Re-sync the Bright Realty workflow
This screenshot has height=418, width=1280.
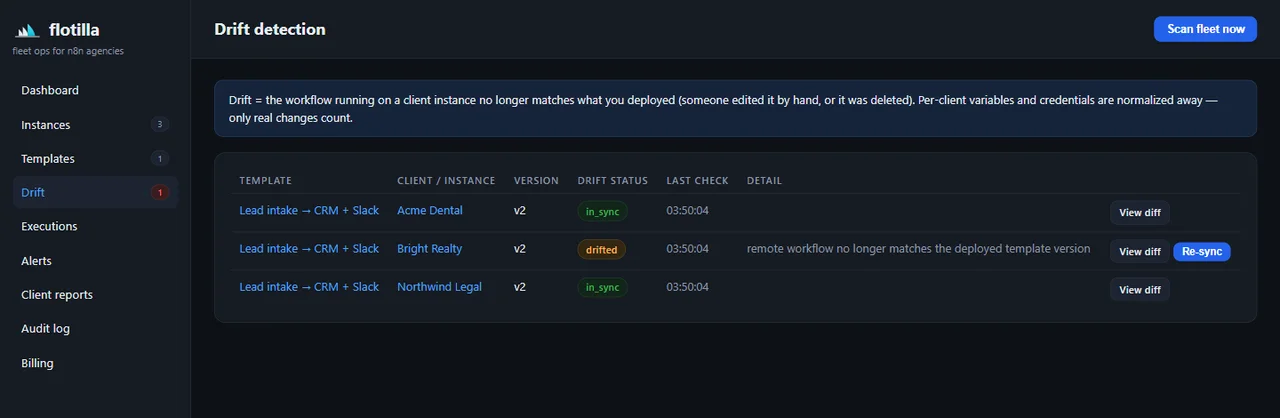1202,252
